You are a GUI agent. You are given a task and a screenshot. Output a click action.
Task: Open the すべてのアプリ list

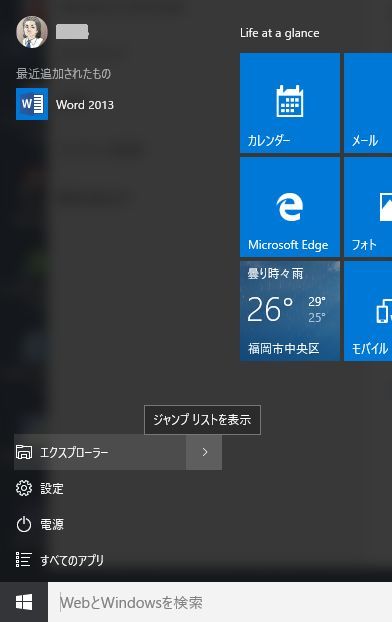[60, 560]
